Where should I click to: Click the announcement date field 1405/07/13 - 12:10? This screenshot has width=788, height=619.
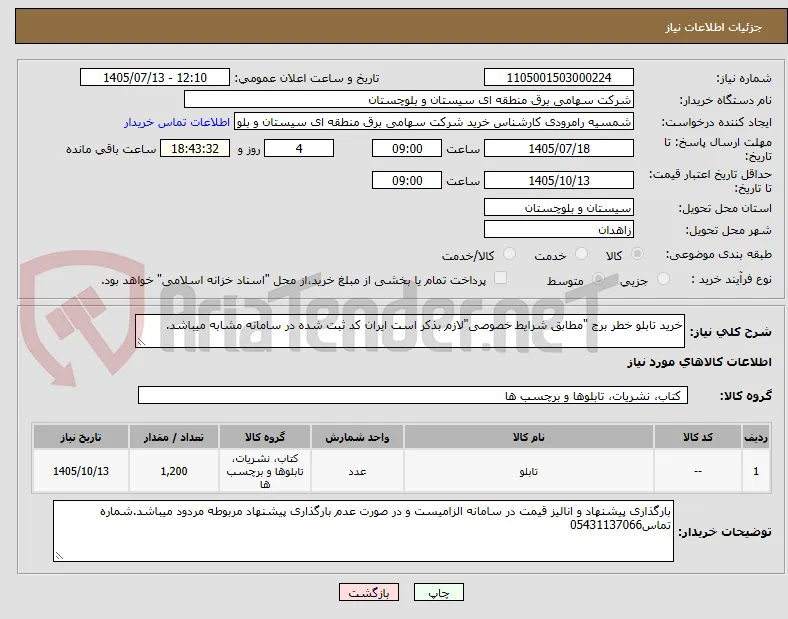pyautogui.click(x=155, y=77)
